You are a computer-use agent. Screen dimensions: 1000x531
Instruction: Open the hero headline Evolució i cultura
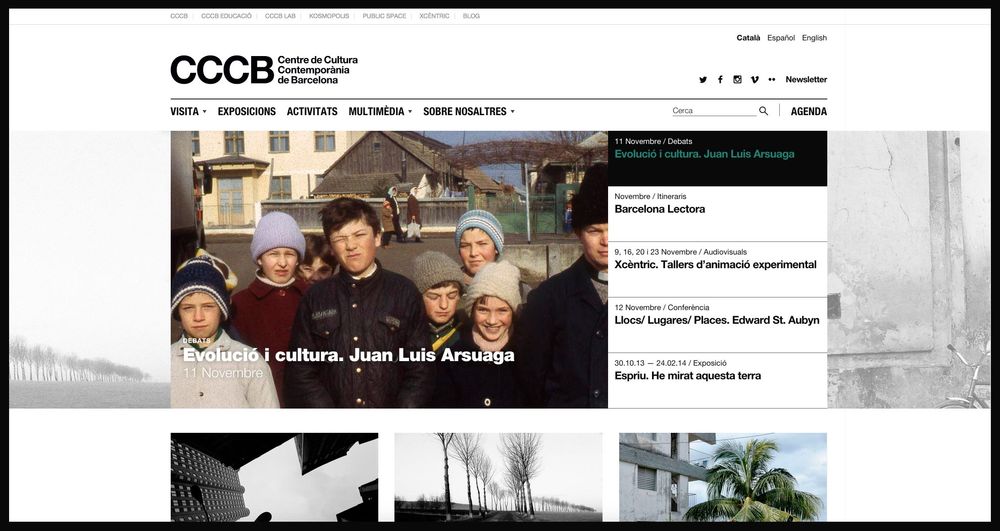pos(348,355)
